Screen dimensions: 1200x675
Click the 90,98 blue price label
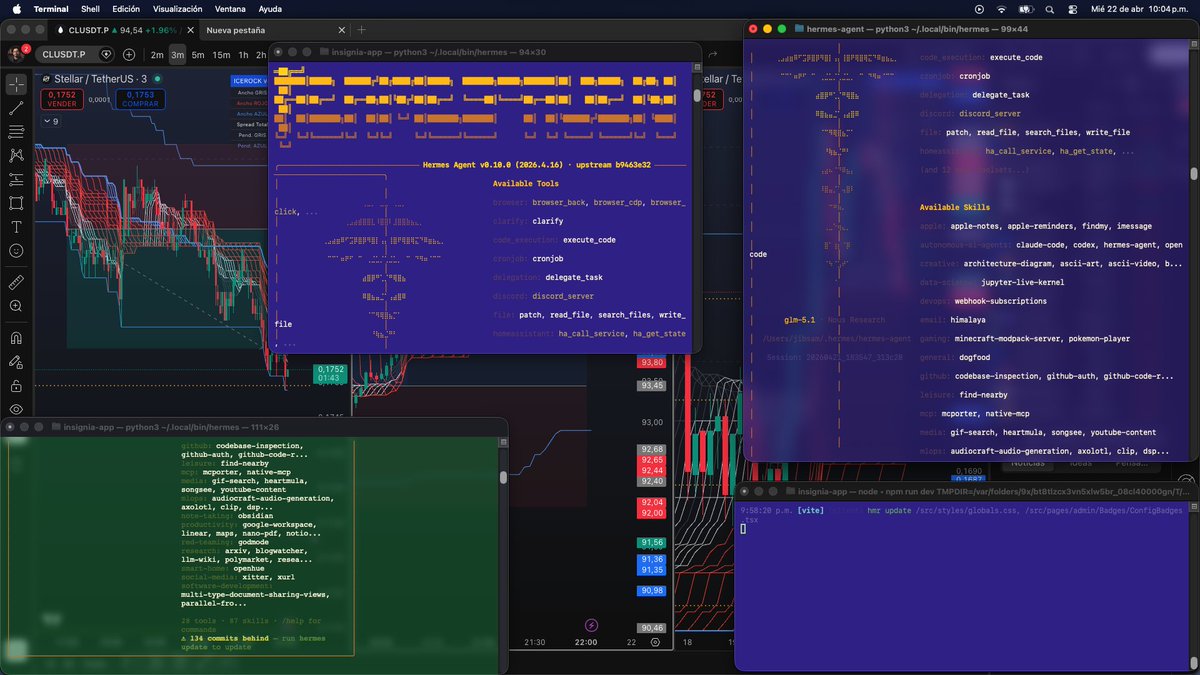click(653, 591)
